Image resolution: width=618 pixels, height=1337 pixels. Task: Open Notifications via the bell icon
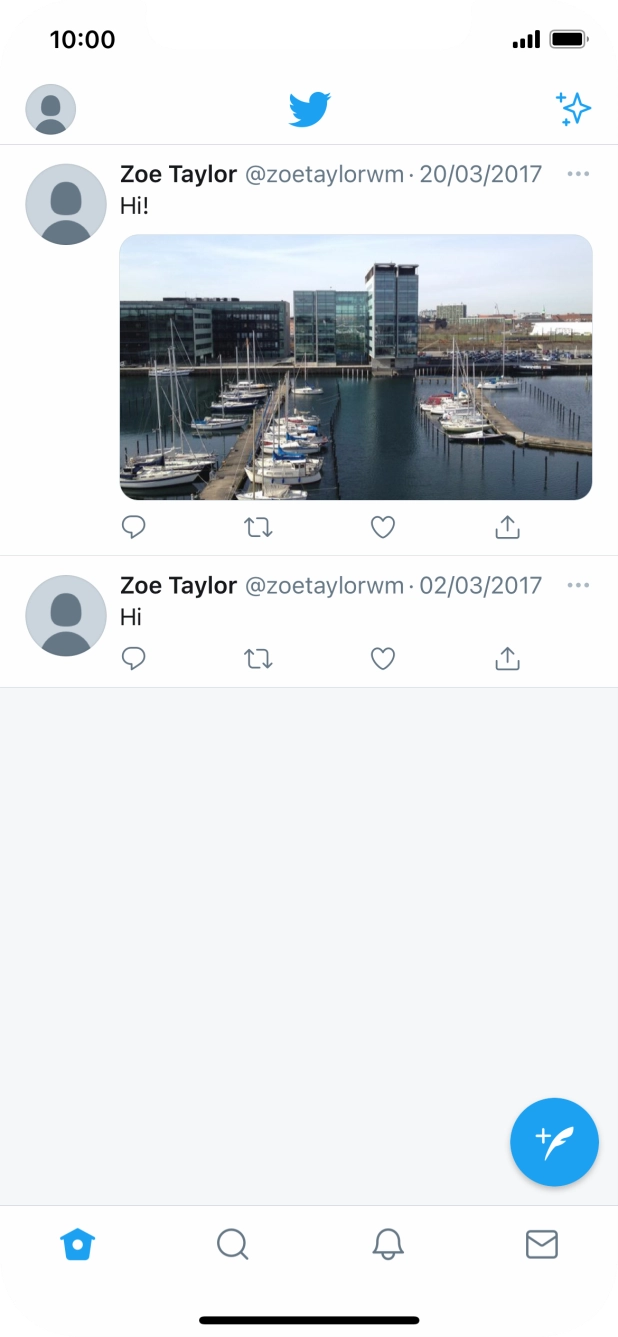point(388,1244)
